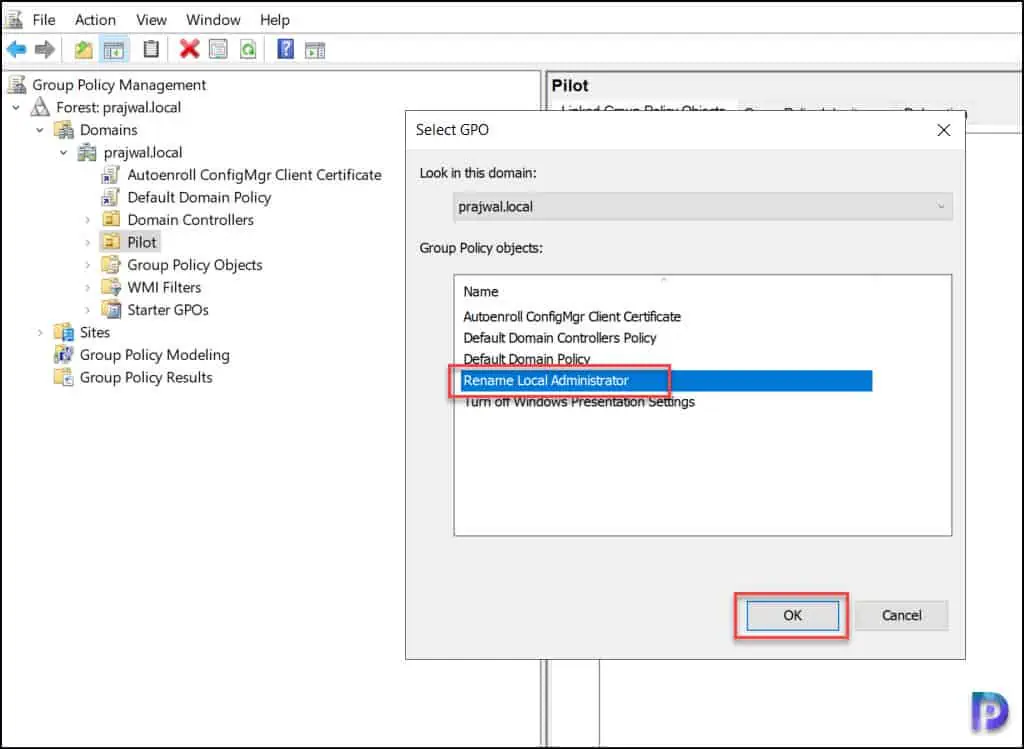Select Group Policy Results tree item

tap(146, 377)
